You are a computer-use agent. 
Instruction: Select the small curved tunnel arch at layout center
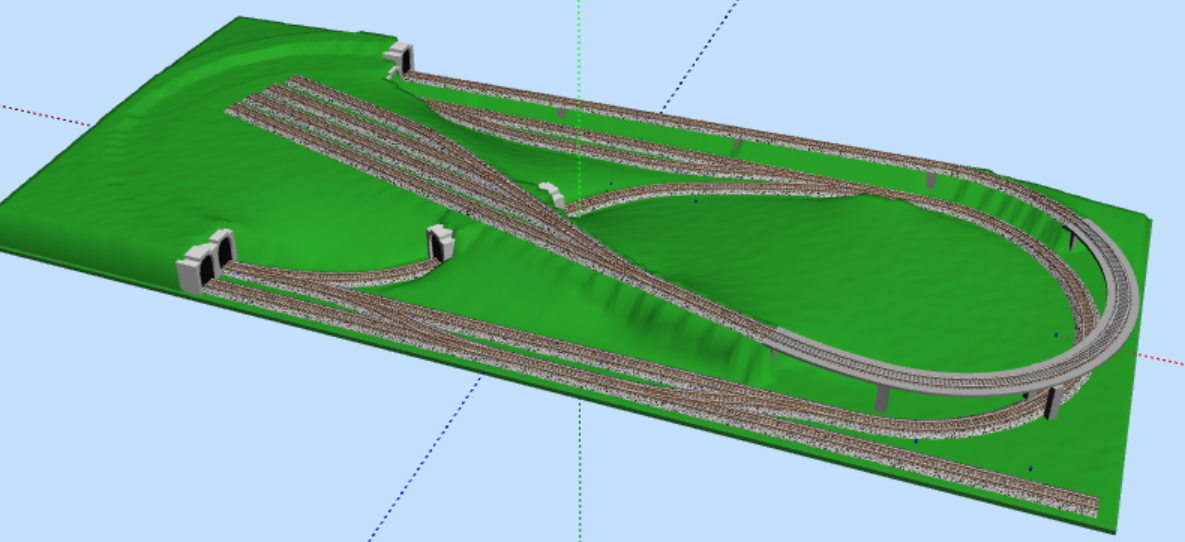coord(551,194)
